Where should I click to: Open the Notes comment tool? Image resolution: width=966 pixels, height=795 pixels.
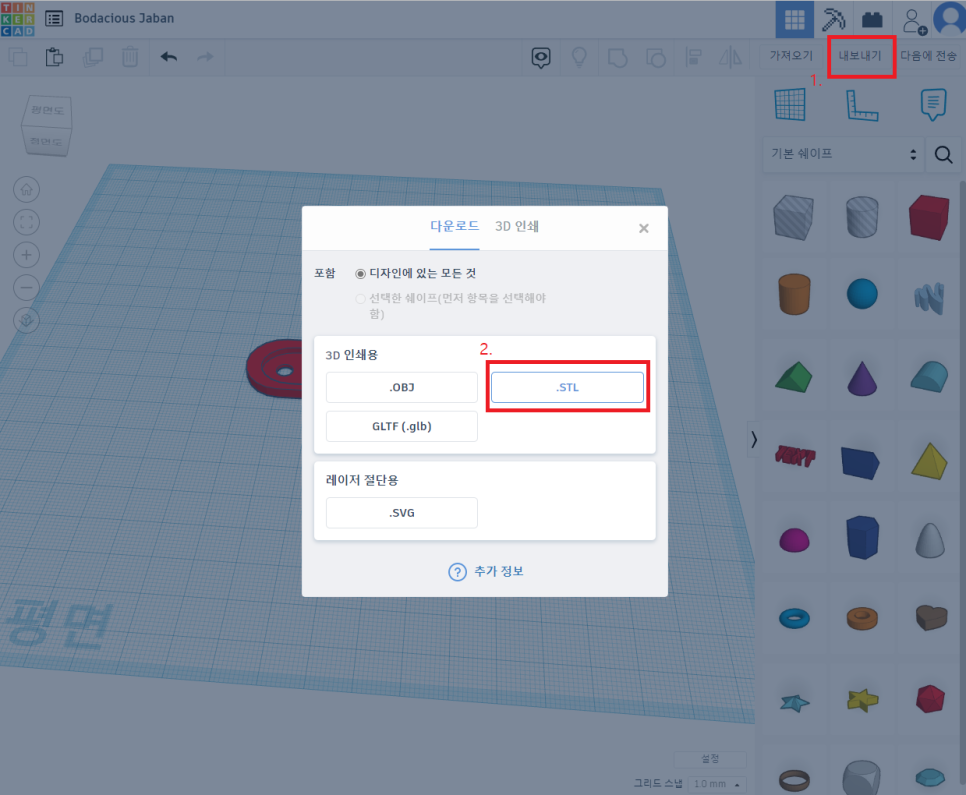(932, 104)
